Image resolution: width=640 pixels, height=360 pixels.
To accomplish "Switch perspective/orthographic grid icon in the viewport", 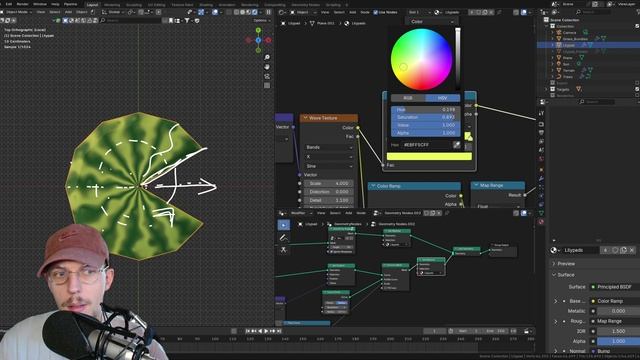I will tap(267, 86).
